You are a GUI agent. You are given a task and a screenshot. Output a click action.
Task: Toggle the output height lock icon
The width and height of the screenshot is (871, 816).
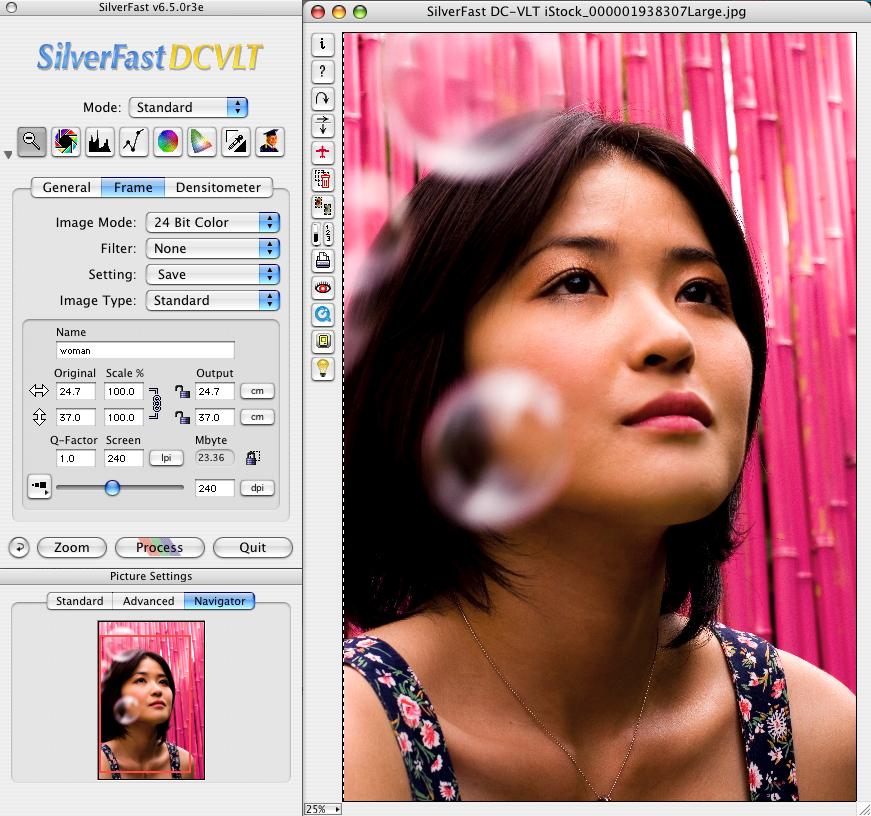coord(182,417)
